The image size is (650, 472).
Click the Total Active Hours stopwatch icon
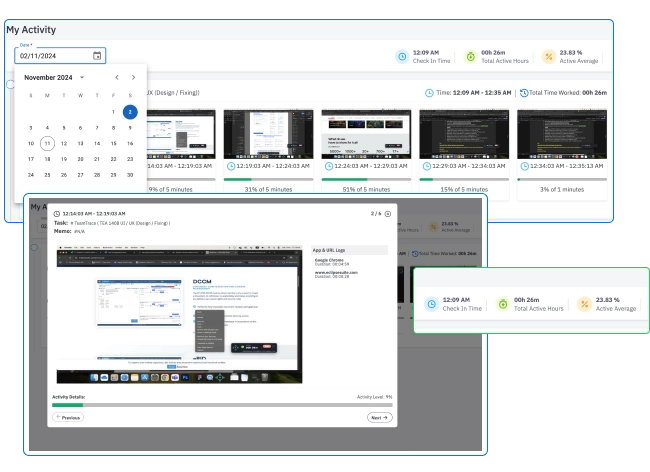point(471,56)
